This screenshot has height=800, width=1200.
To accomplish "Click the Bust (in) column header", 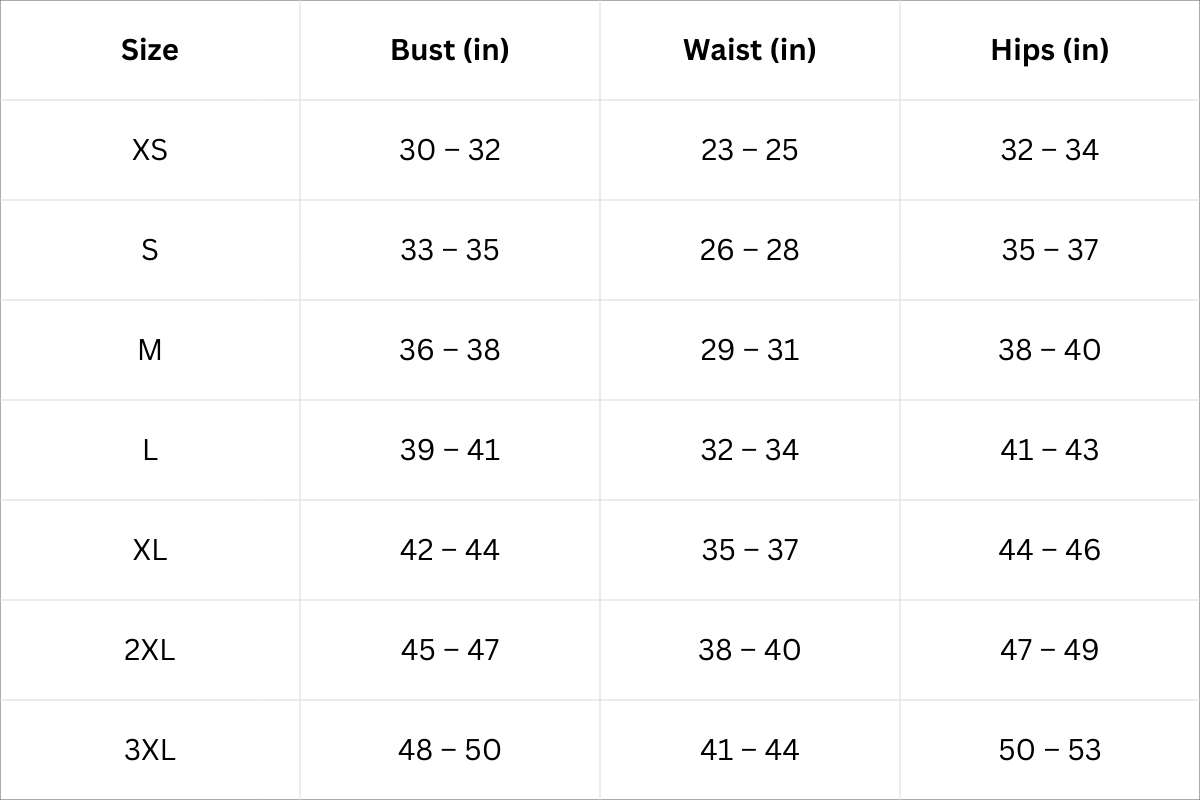I will 450,50.
